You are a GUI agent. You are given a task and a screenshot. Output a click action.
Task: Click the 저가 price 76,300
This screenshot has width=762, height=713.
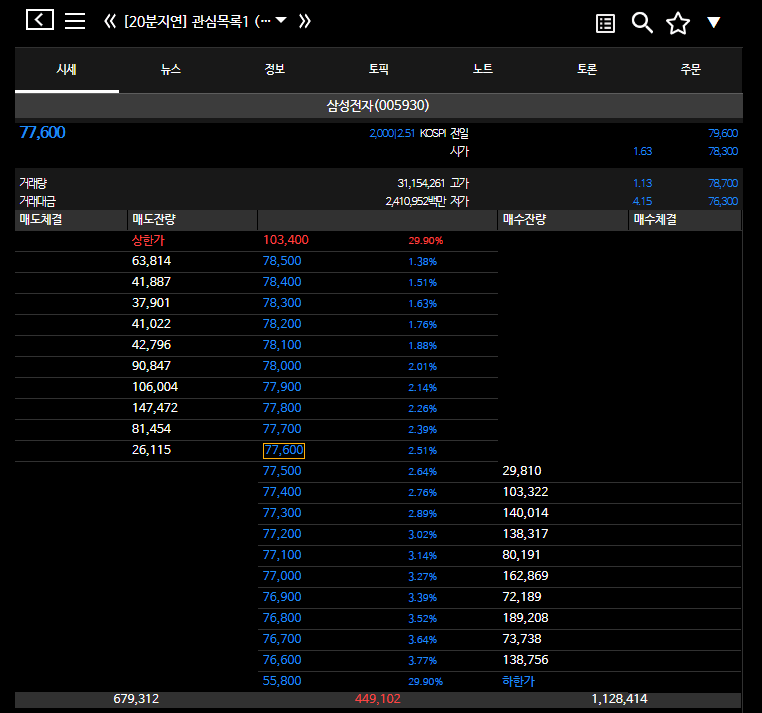(x=723, y=201)
